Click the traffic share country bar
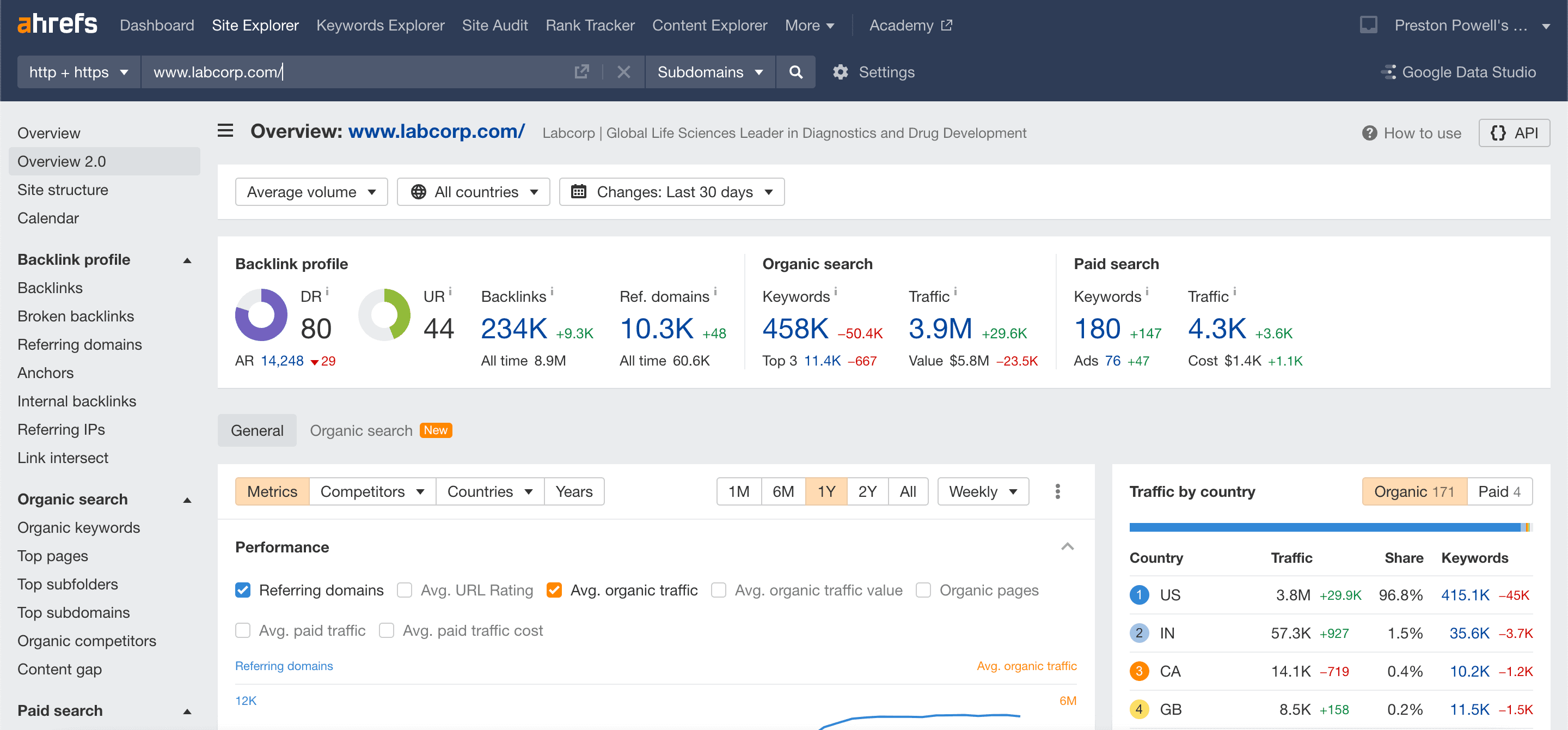This screenshot has width=1568, height=730. pos(1331,527)
